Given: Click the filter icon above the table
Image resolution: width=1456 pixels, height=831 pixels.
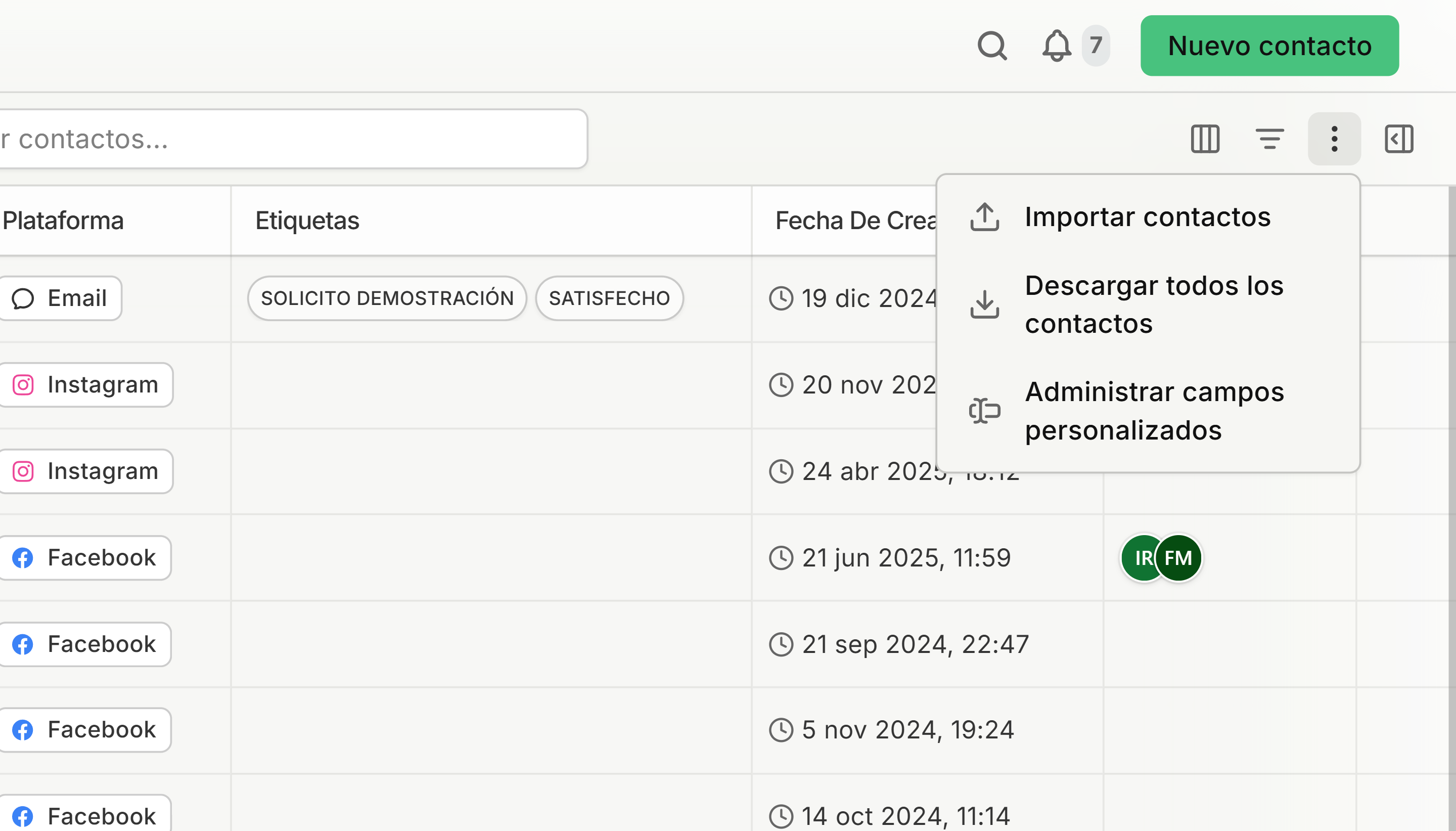Looking at the screenshot, I should pyautogui.click(x=1269, y=138).
